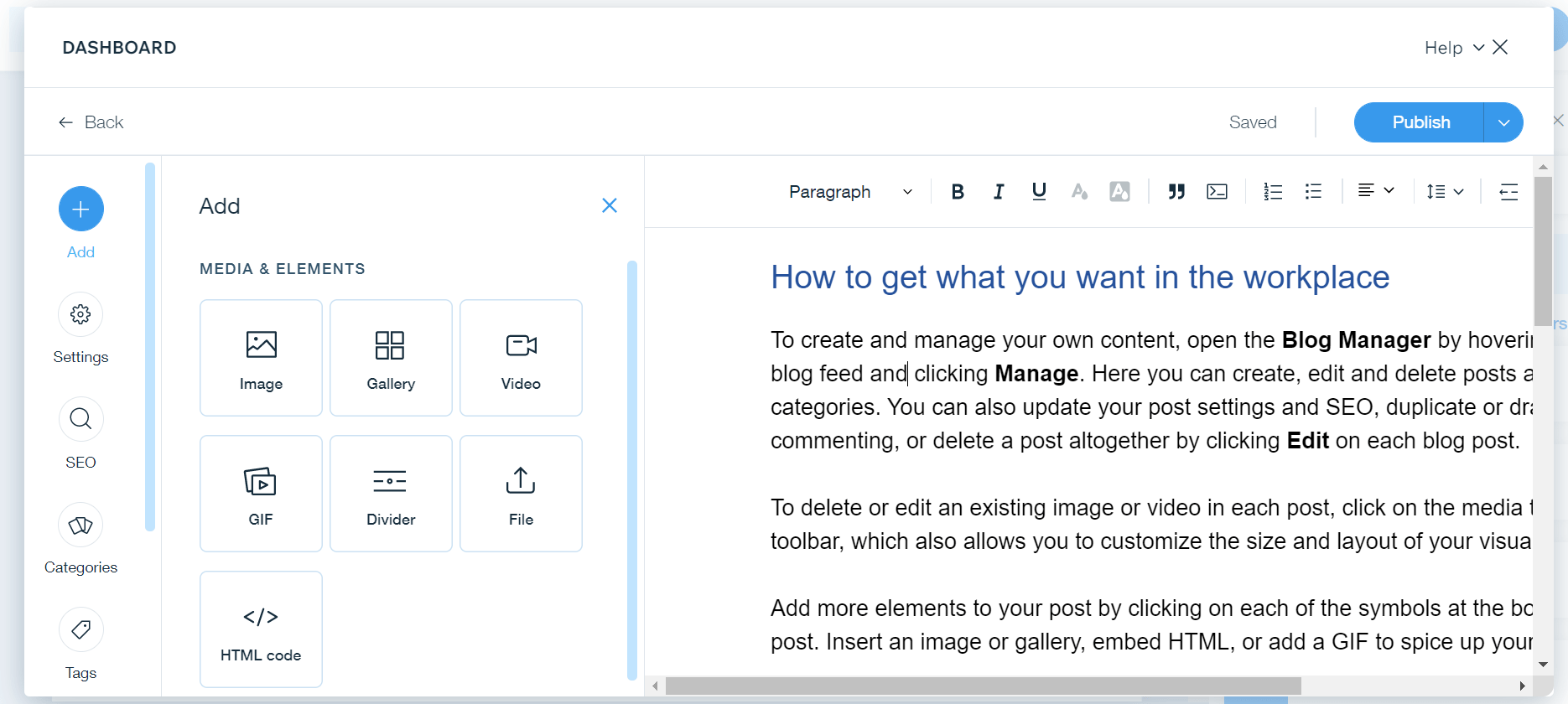1568x704 pixels.
Task: Add an Image element
Action: (261, 358)
